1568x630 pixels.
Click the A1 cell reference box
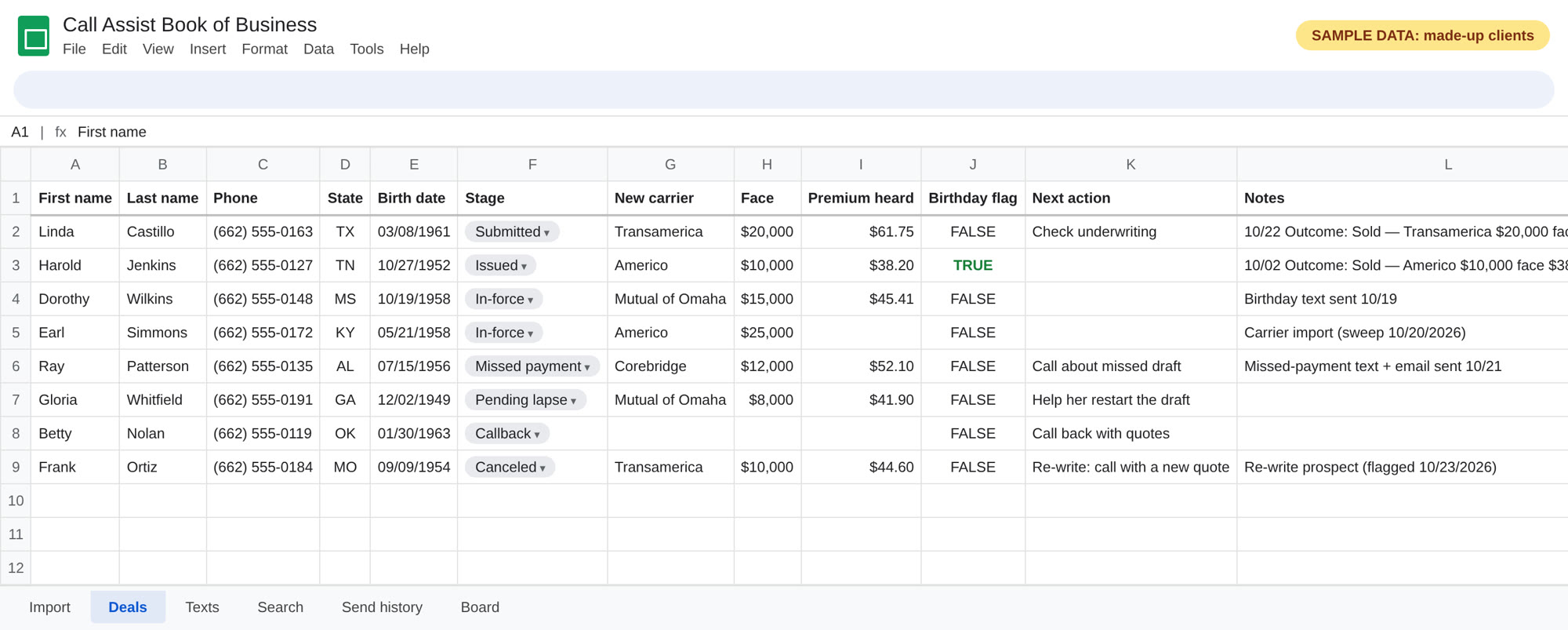click(x=20, y=132)
